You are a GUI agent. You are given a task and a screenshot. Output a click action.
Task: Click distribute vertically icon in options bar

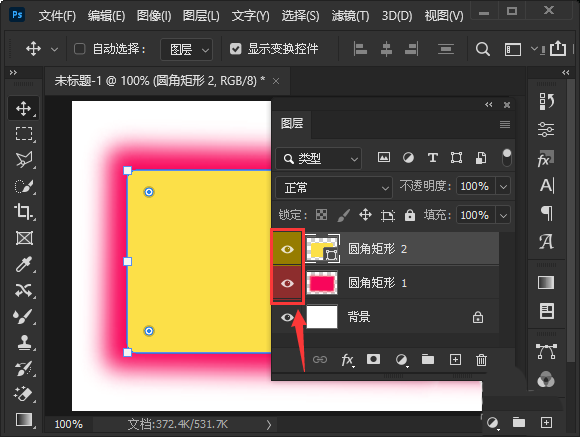pyautogui.click(x=446, y=48)
